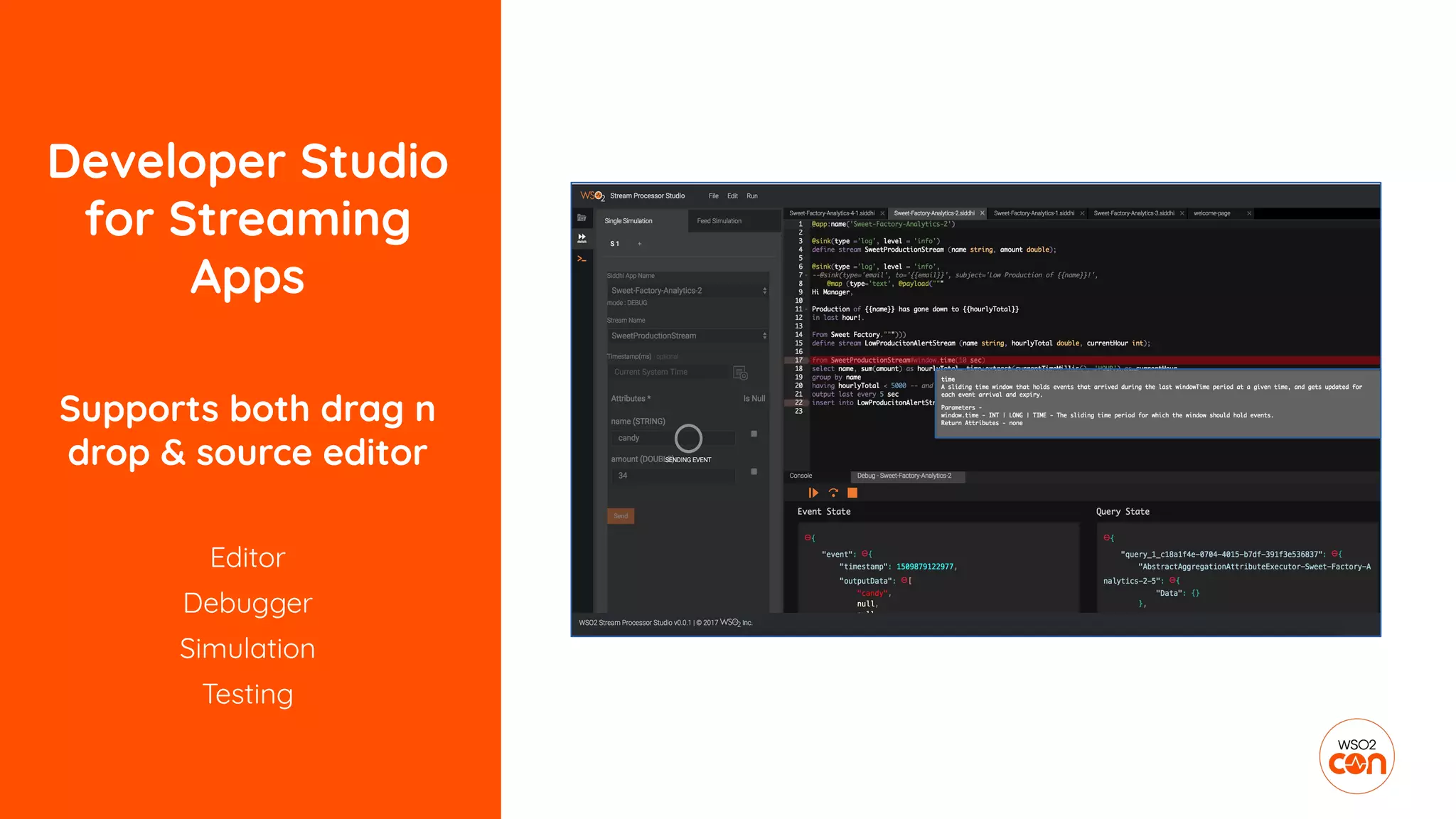Click the step-over debug icon
The image size is (1456, 819).
833,493
